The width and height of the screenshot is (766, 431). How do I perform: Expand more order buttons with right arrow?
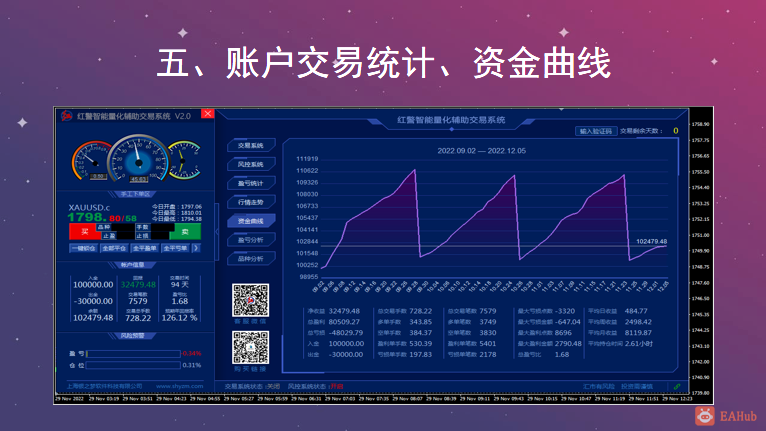pyautogui.click(x=196, y=248)
